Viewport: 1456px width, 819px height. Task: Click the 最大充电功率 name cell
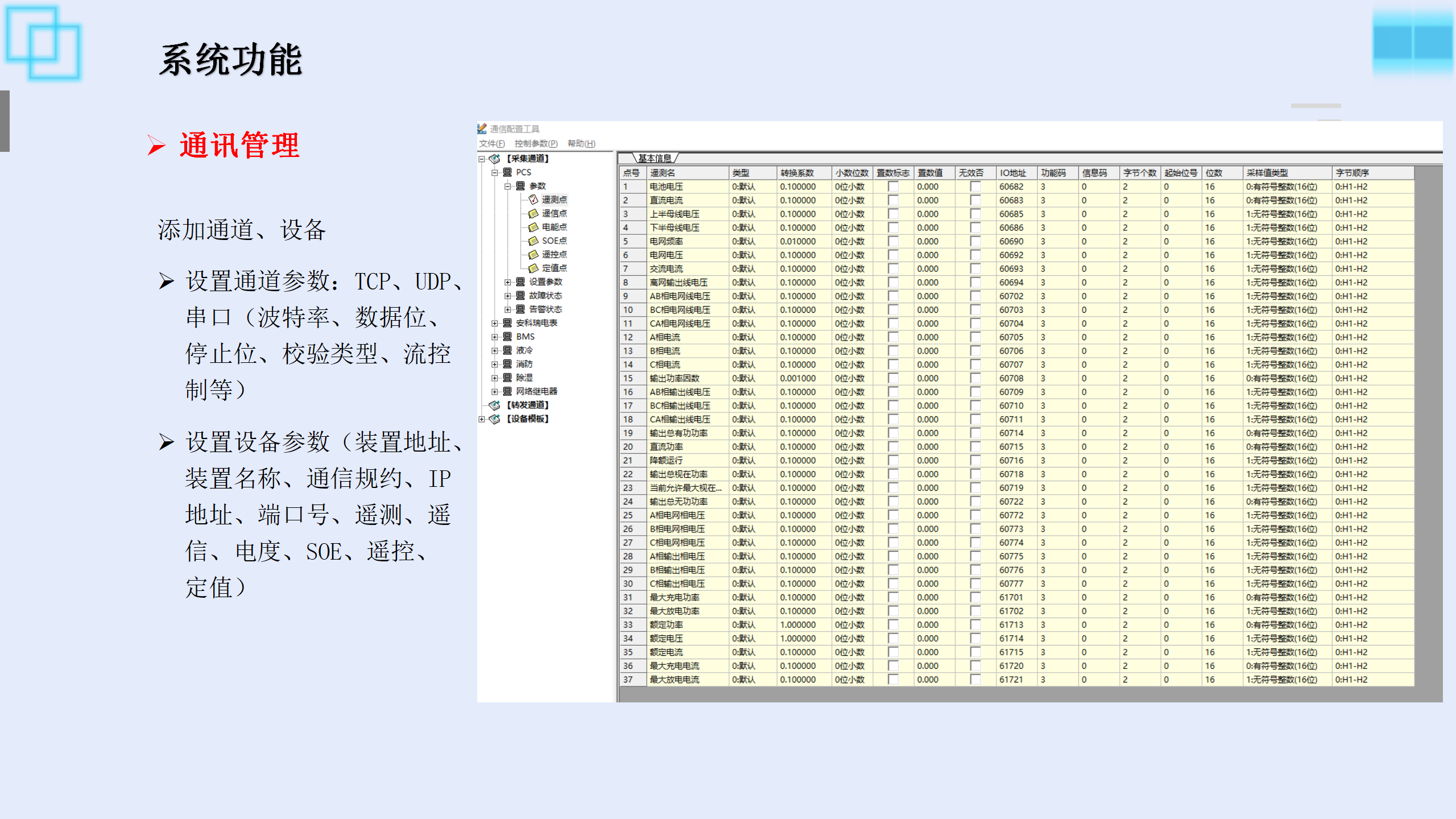pos(688,597)
